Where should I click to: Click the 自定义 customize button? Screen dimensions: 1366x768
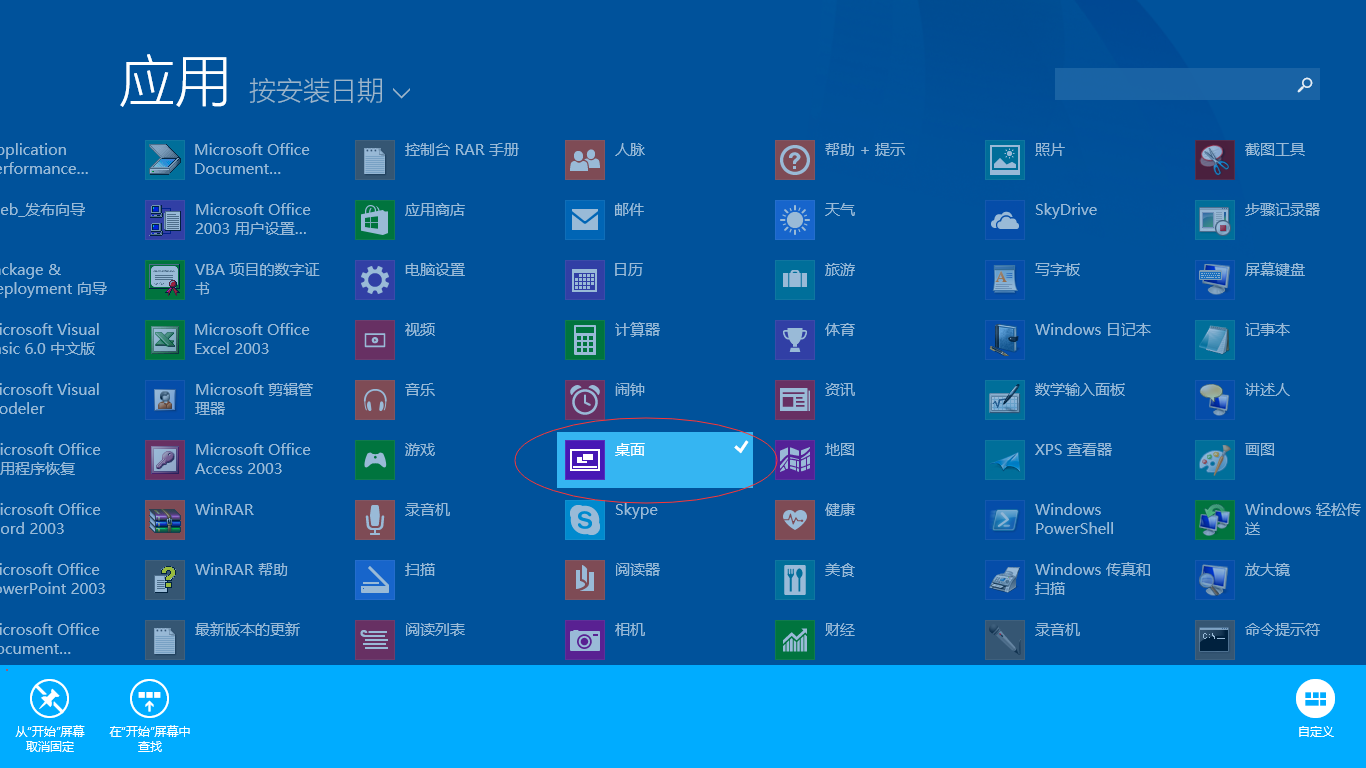1316,710
